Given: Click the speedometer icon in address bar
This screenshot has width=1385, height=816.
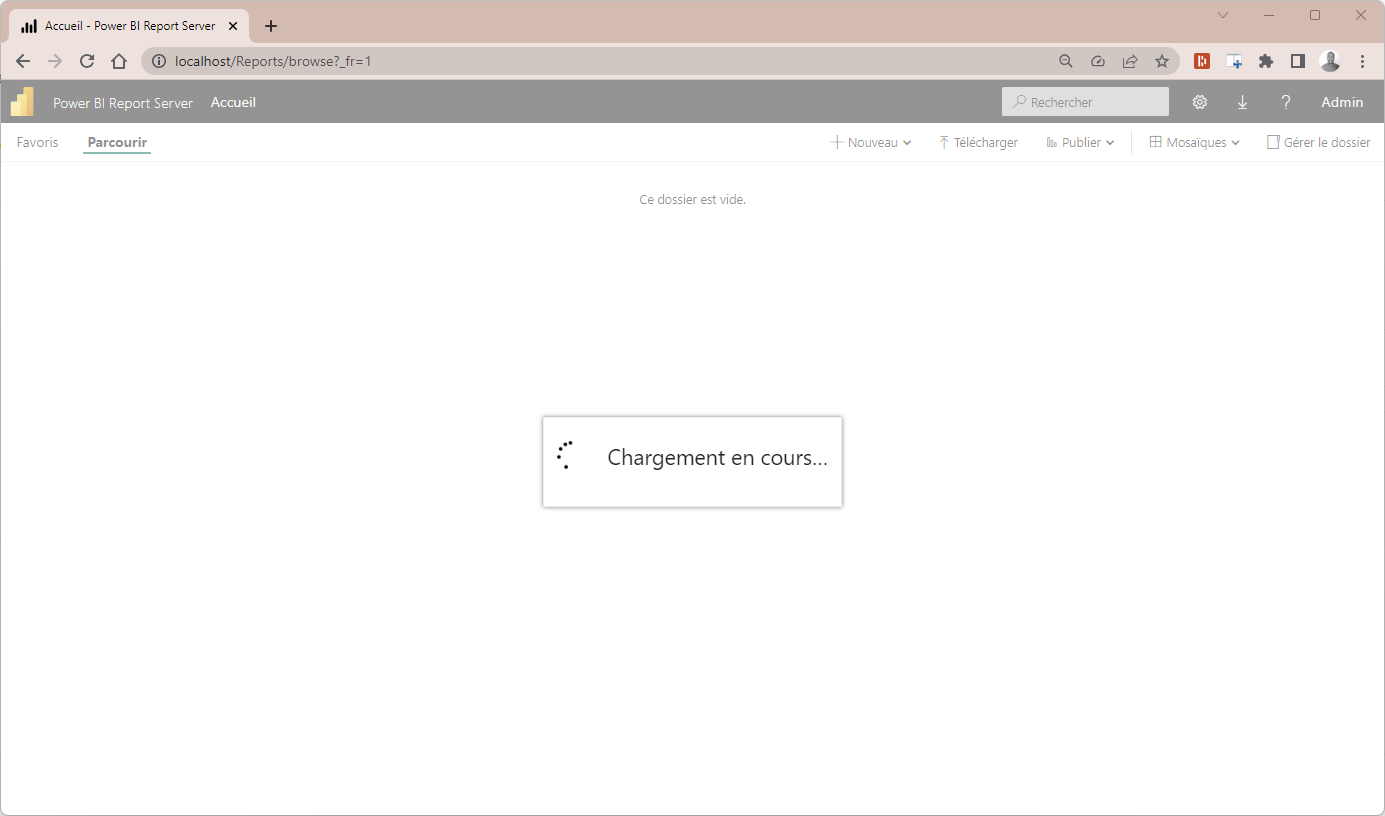Looking at the screenshot, I should [1098, 61].
